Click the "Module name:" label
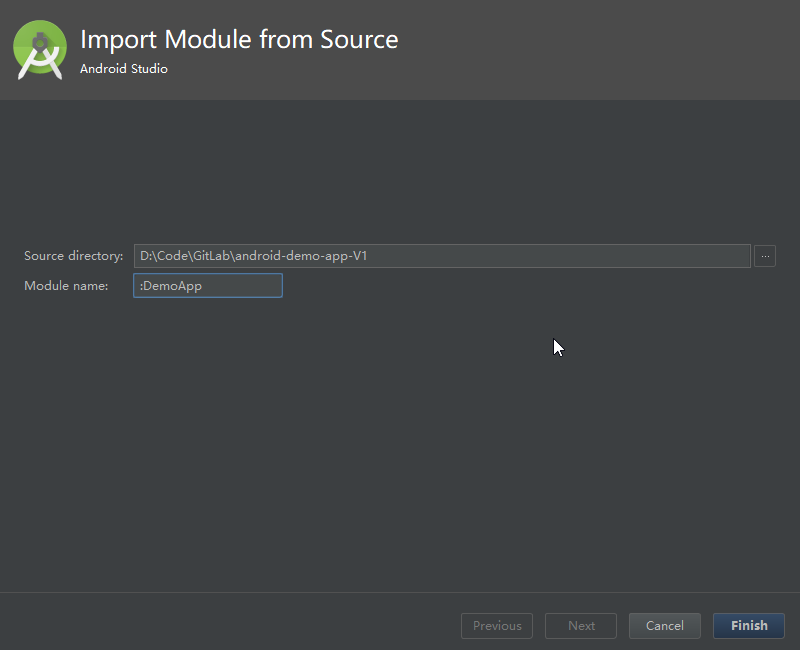 [66, 286]
